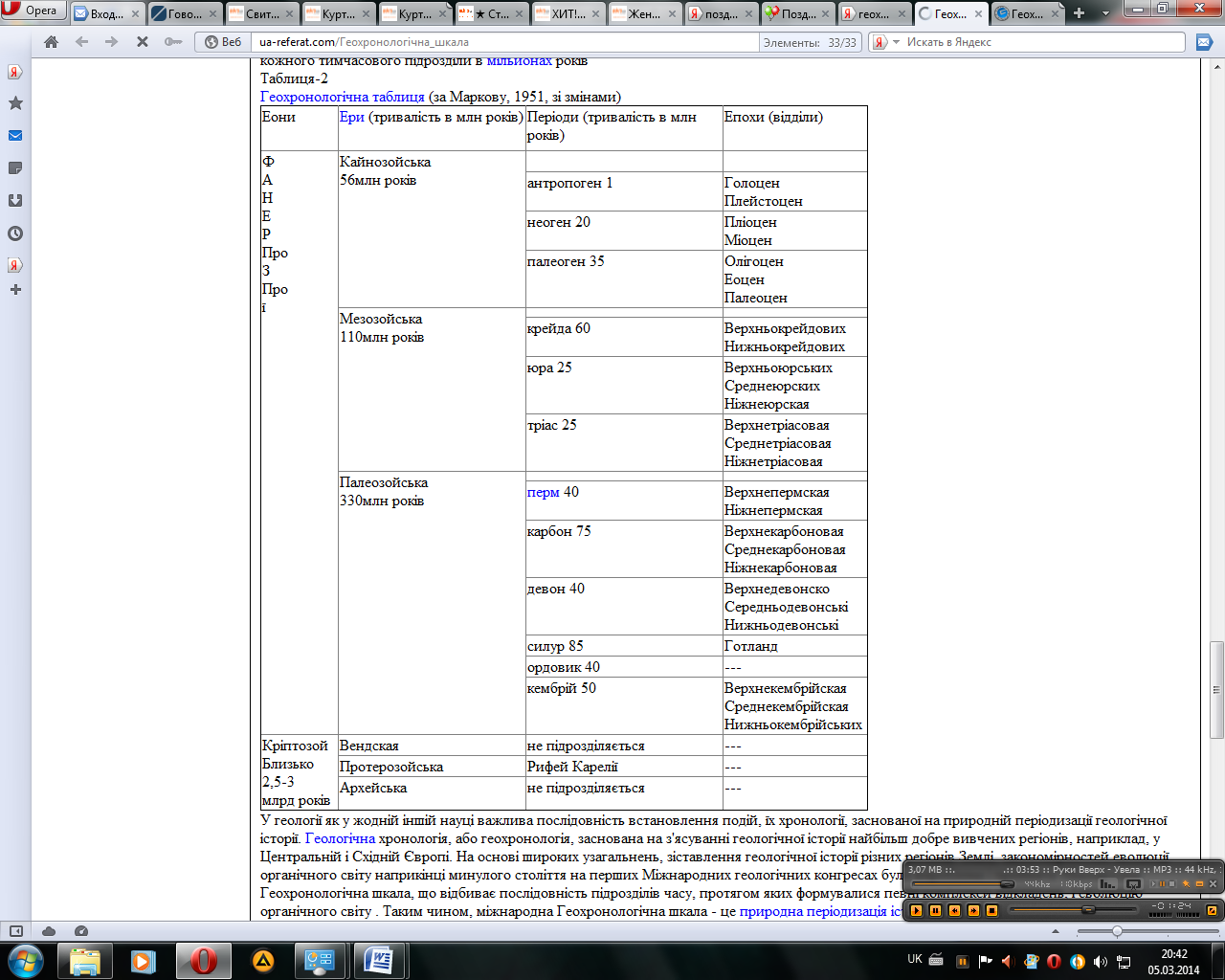The height and width of the screenshot is (980, 1225).
Task: Switch to the Гово... tab
Action: point(184,14)
